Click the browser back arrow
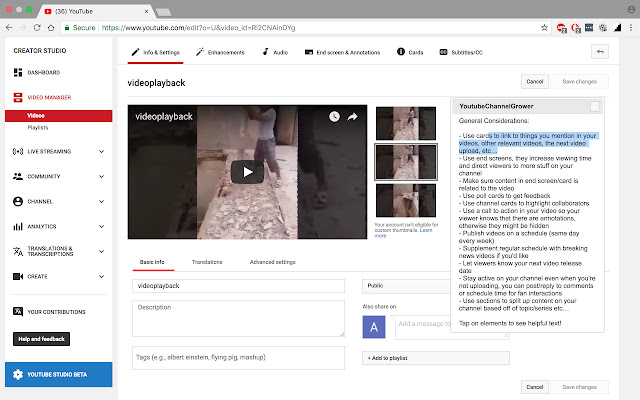The width and height of the screenshot is (640, 400). (x=9, y=28)
